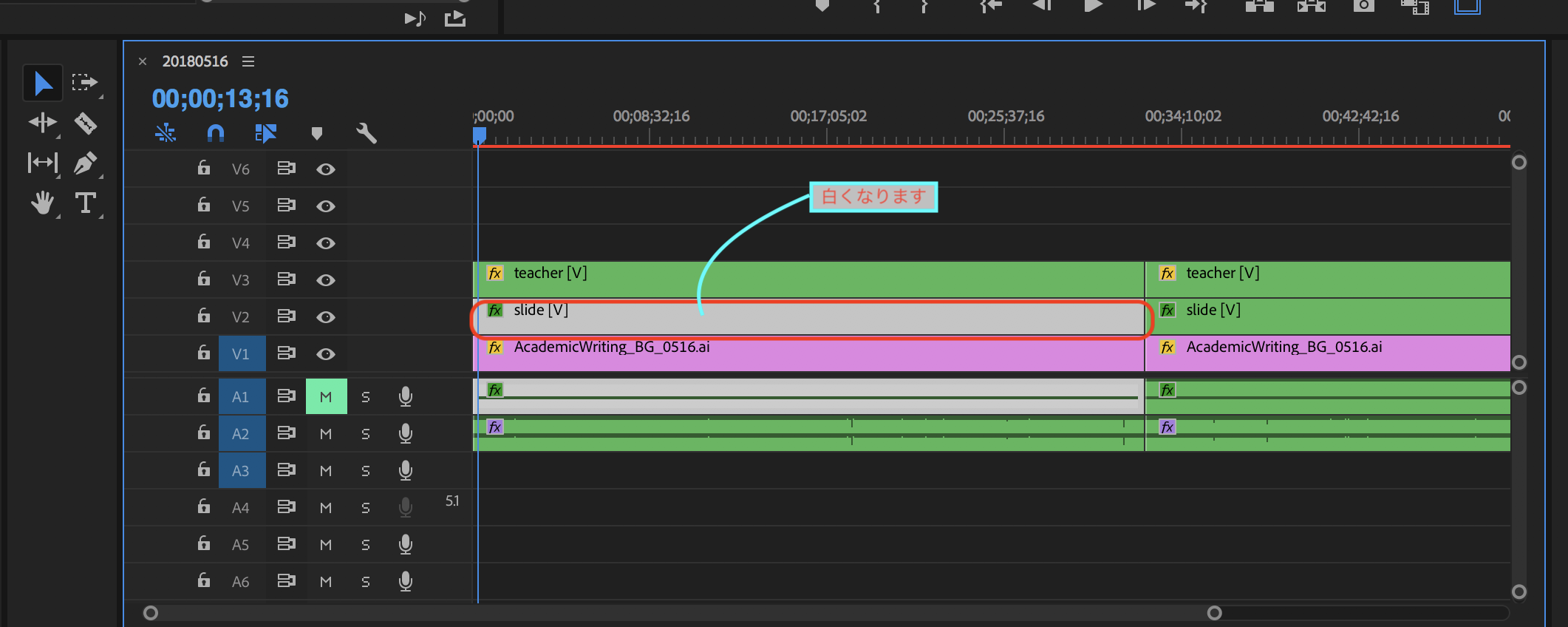Click the 00;00;13;16 playhead timecode

[220, 98]
